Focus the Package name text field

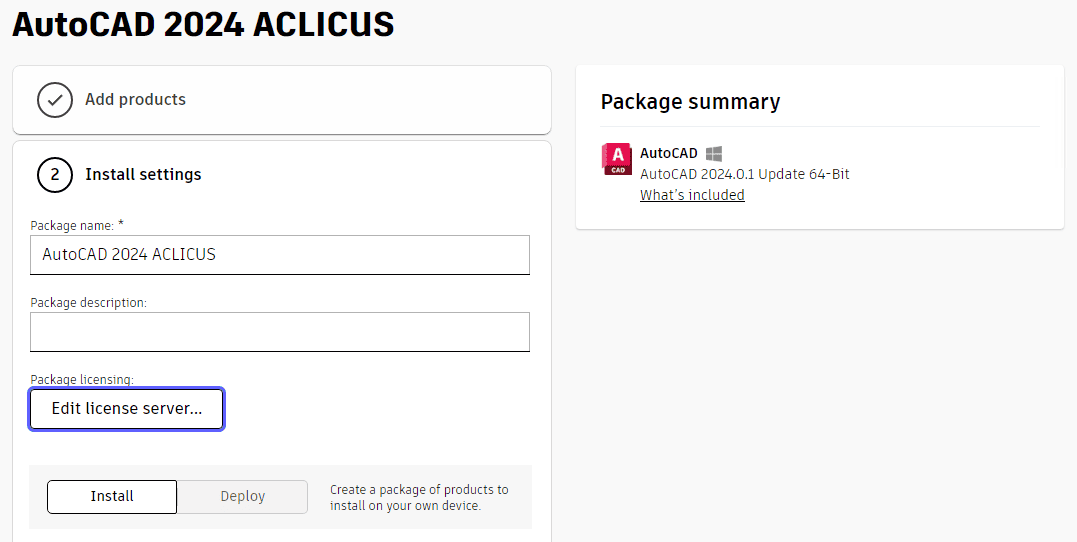(280, 255)
